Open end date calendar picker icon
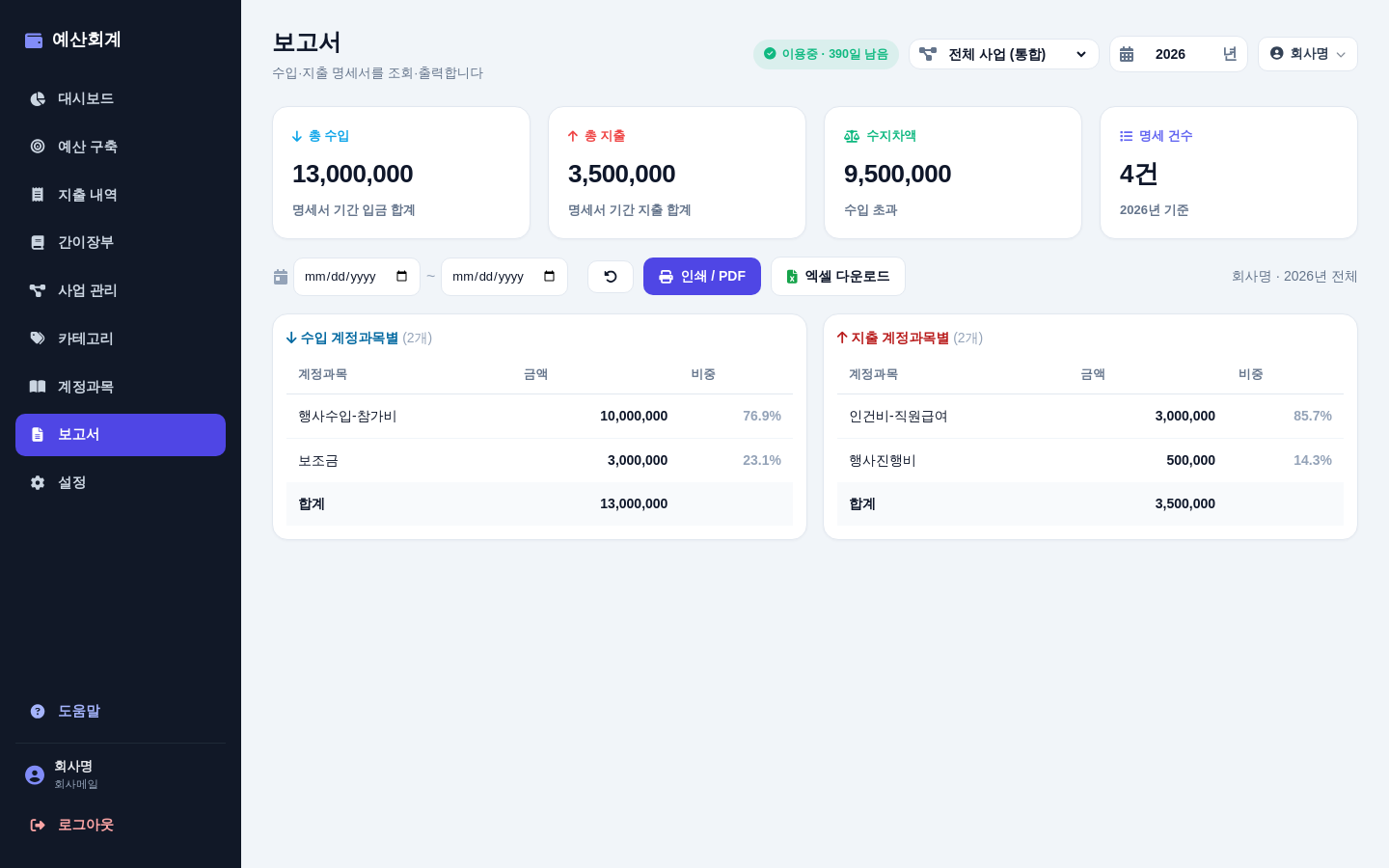 pos(549,277)
